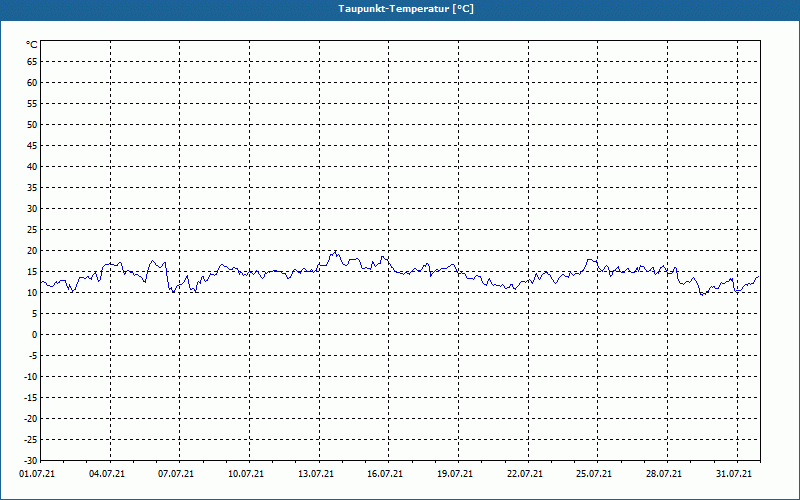Click the -15 y-axis tick label
800x500 pixels.
(x=30, y=397)
